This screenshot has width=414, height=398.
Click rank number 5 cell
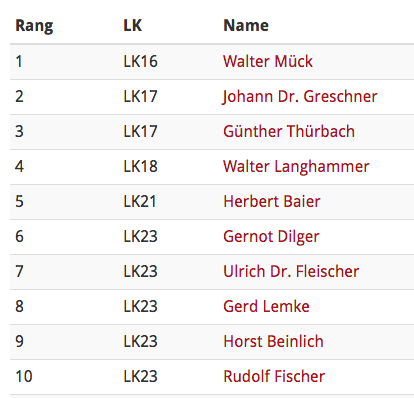point(19,201)
